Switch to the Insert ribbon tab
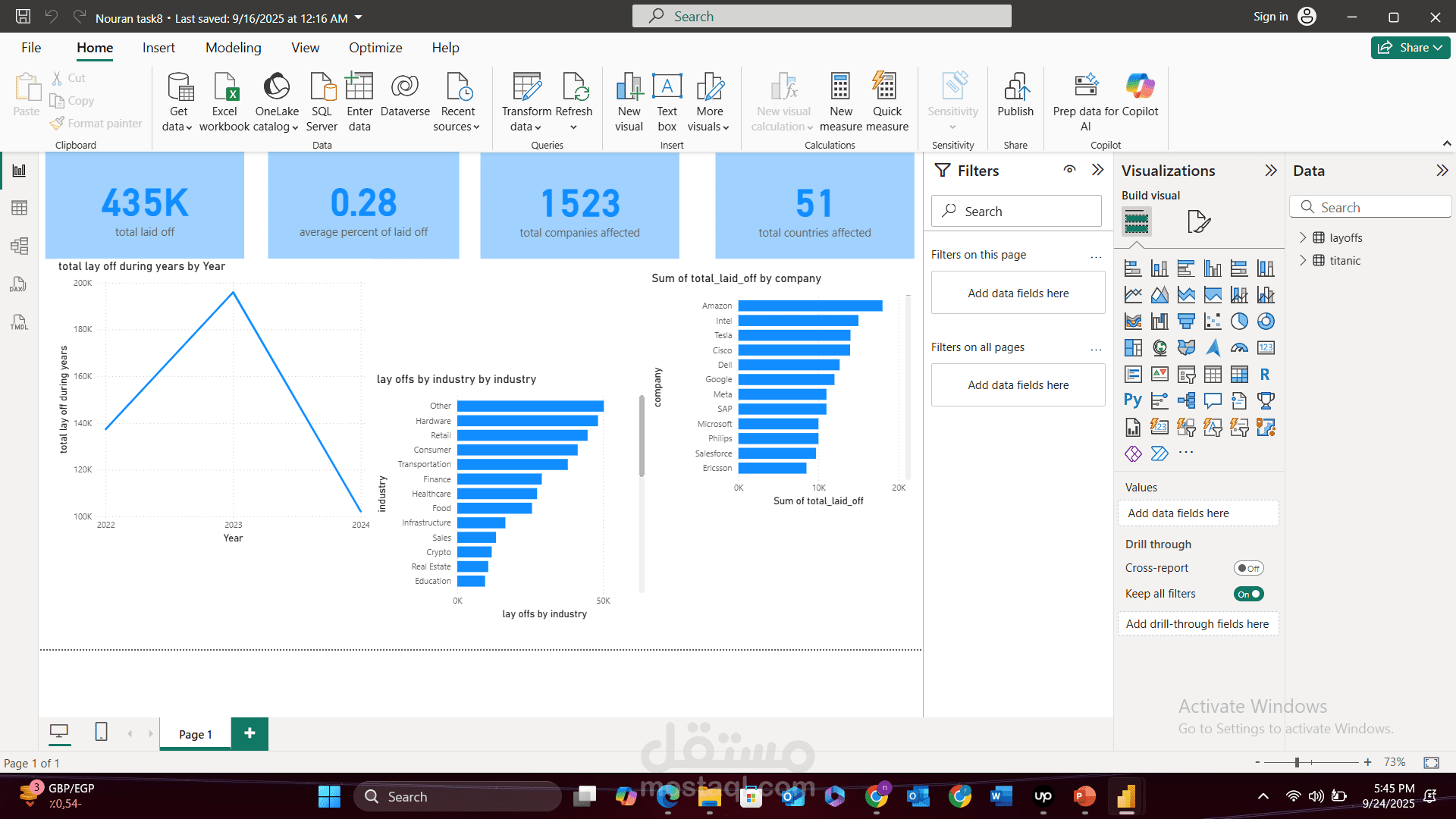1456x819 pixels. click(158, 47)
